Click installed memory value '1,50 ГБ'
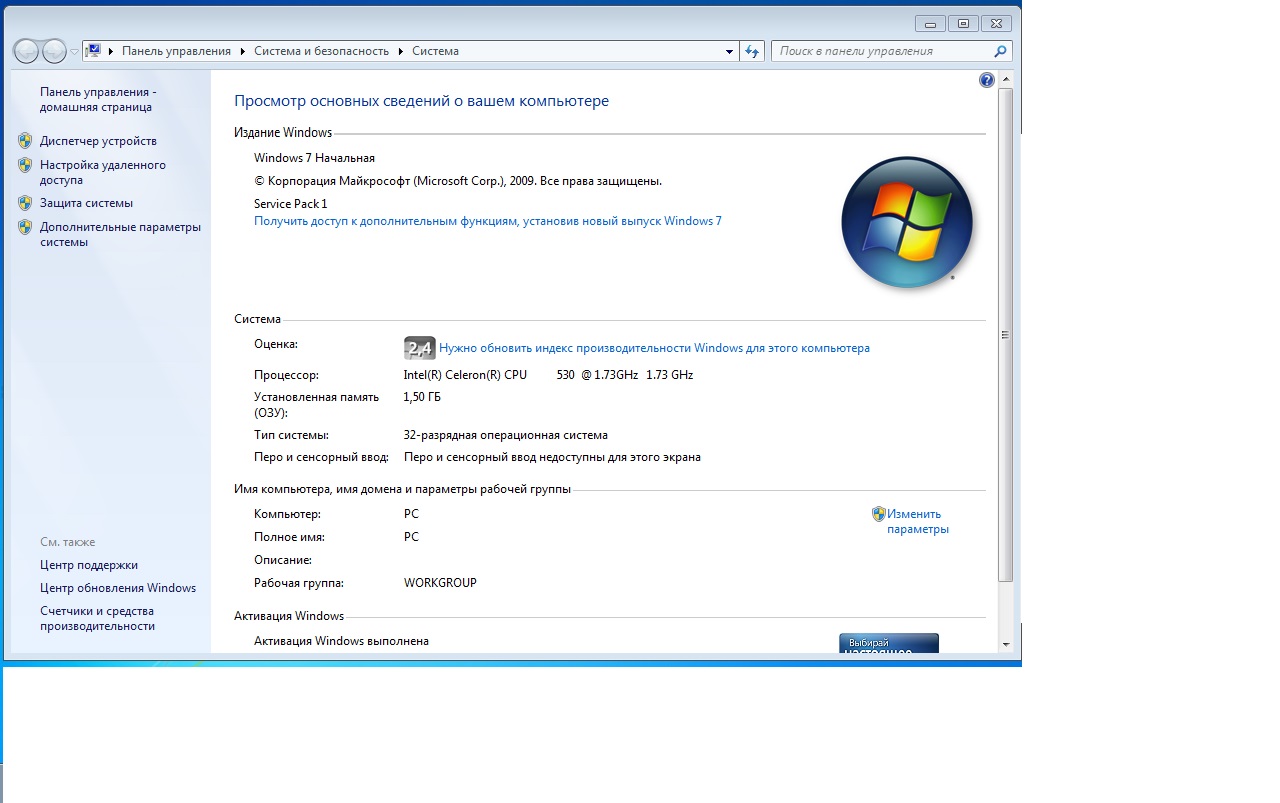This screenshot has width=1280, height=803. (422, 397)
